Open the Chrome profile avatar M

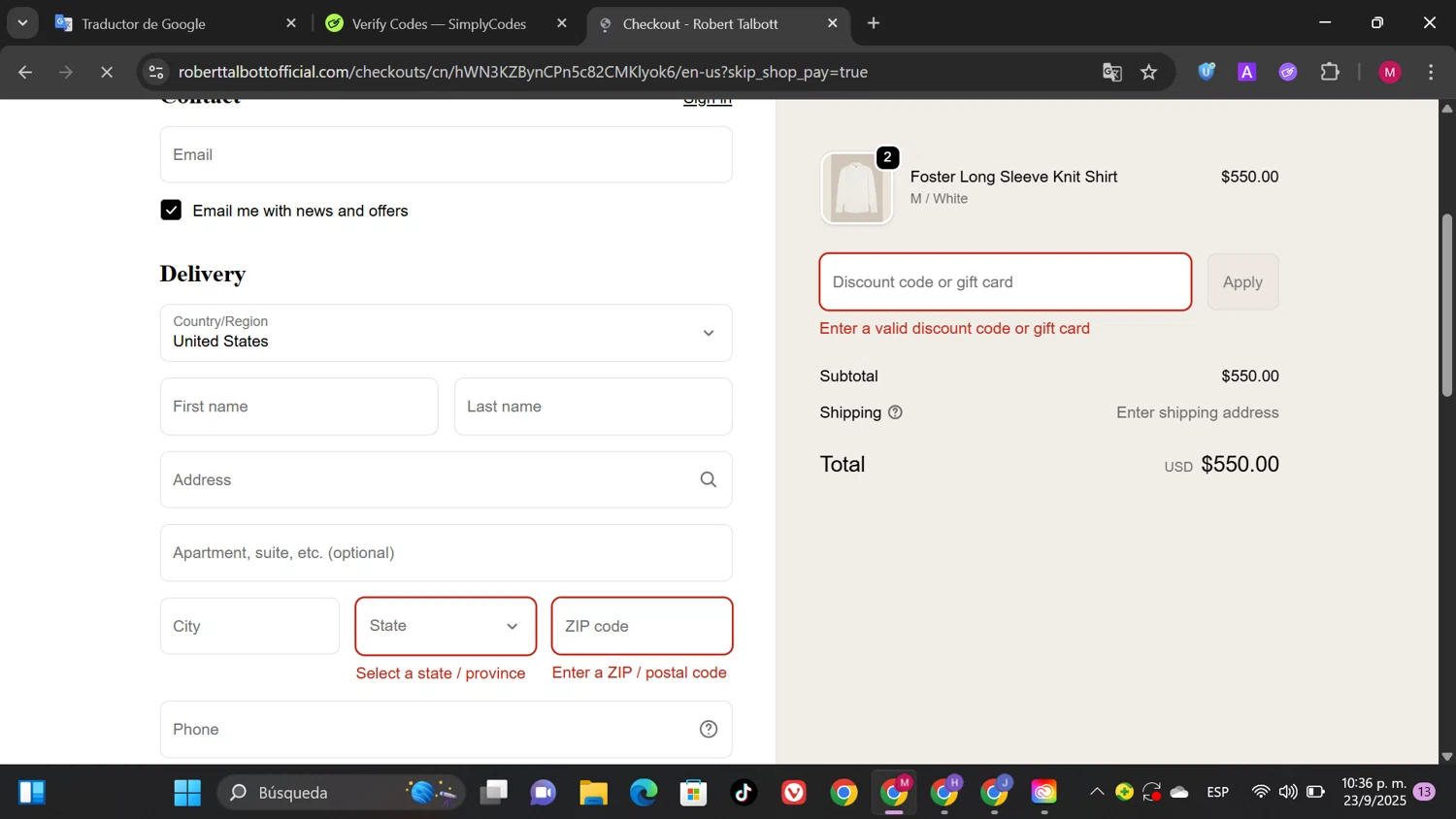click(x=1390, y=72)
